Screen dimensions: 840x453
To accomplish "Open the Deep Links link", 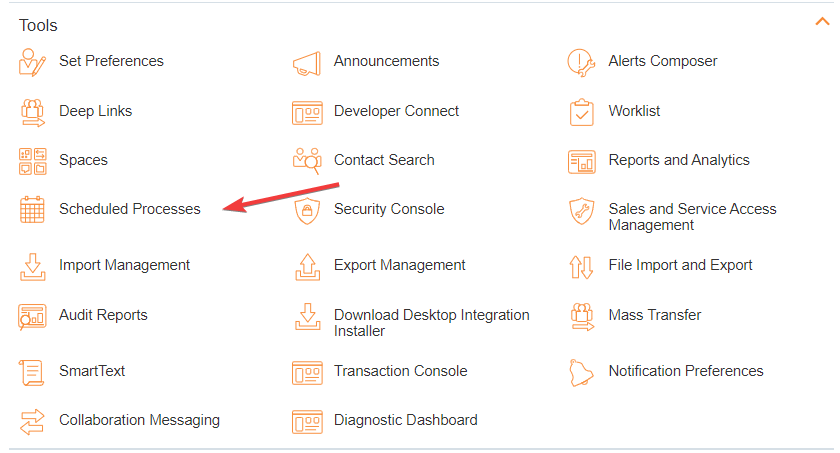I will pos(95,111).
